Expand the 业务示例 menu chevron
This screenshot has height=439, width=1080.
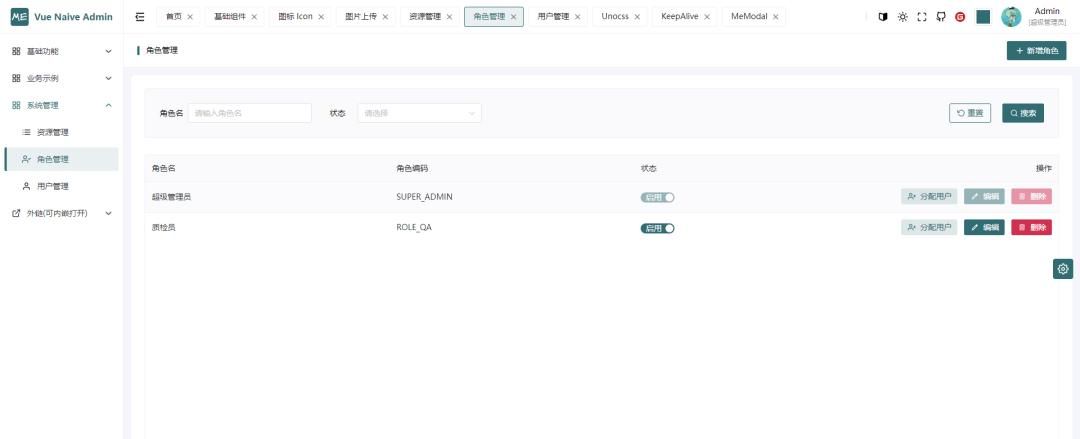pos(108,78)
